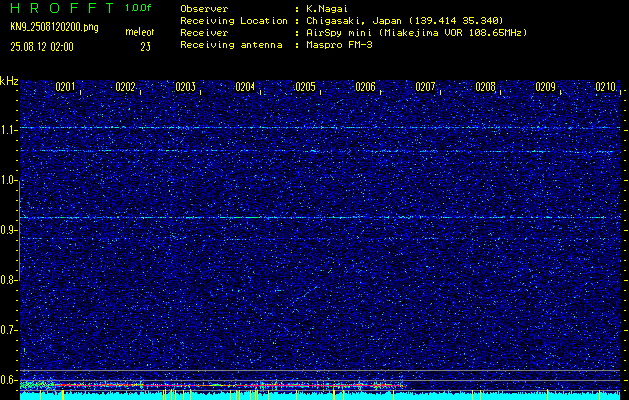The height and width of the screenshot is (400, 629).
Task: Click the Receiving antenna label
Action: tap(231, 45)
